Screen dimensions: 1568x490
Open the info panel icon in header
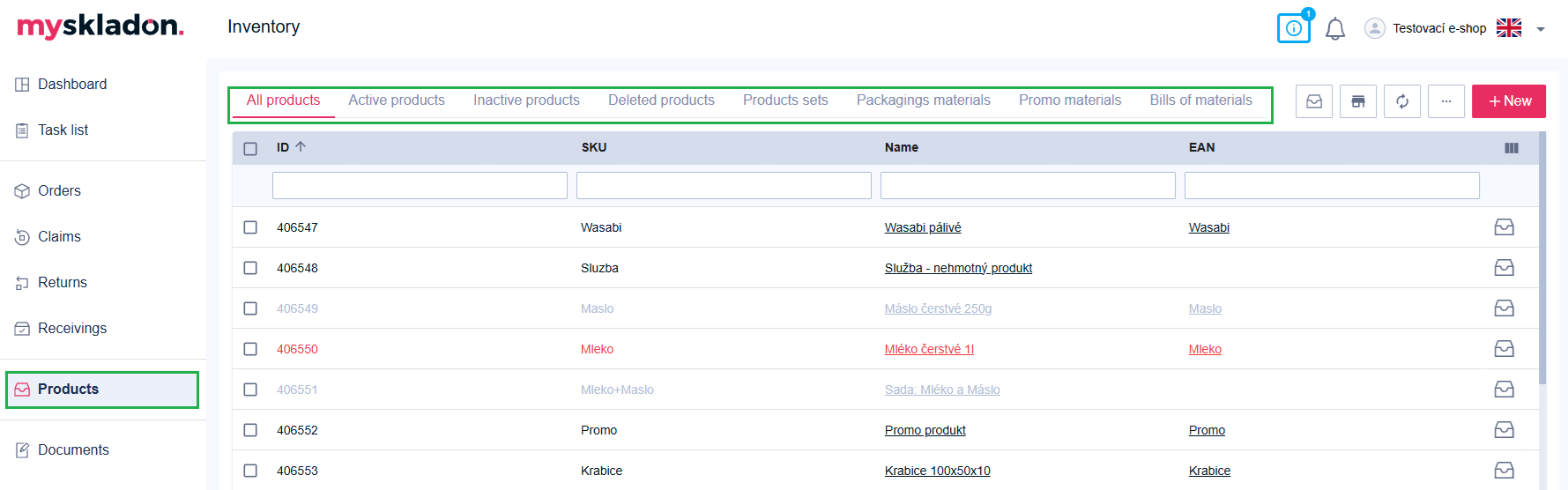click(x=1293, y=28)
